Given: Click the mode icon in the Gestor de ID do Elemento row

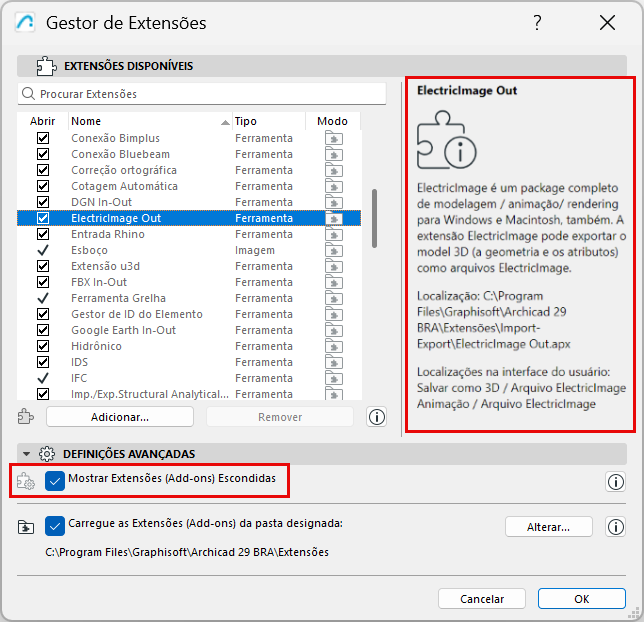Looking at the screenshot, I should [334, 315].
